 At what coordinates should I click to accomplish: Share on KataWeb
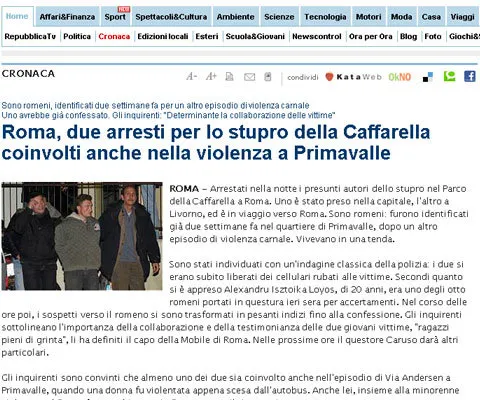coord(353,77)
